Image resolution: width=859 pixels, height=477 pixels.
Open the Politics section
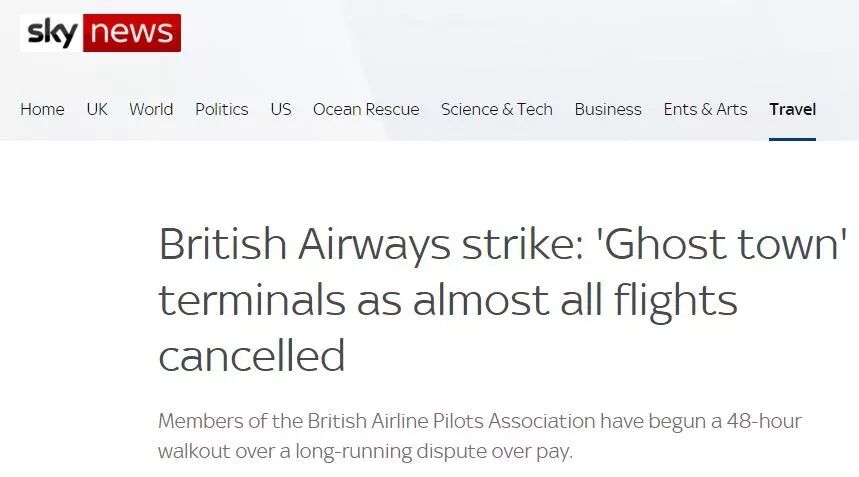coord(221,109)
